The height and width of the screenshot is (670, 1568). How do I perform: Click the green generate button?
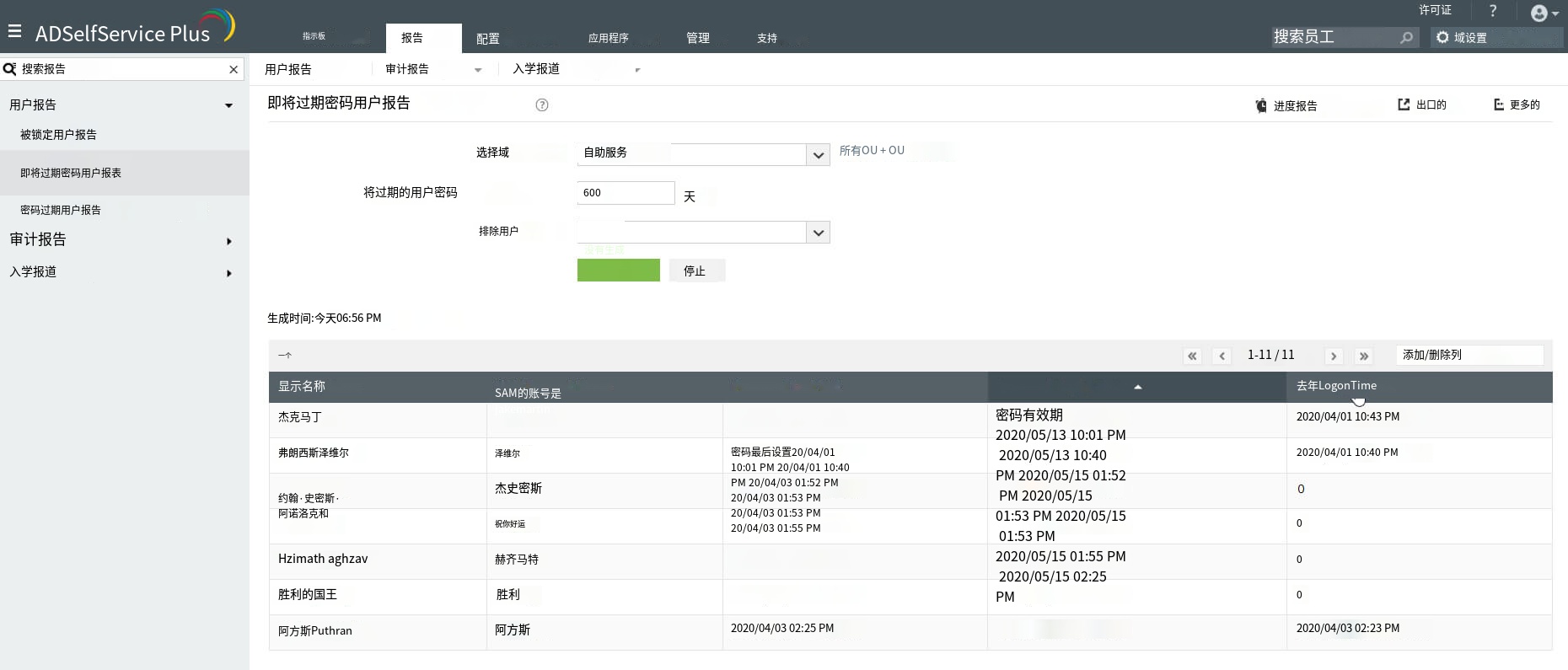tap(618, 271)
